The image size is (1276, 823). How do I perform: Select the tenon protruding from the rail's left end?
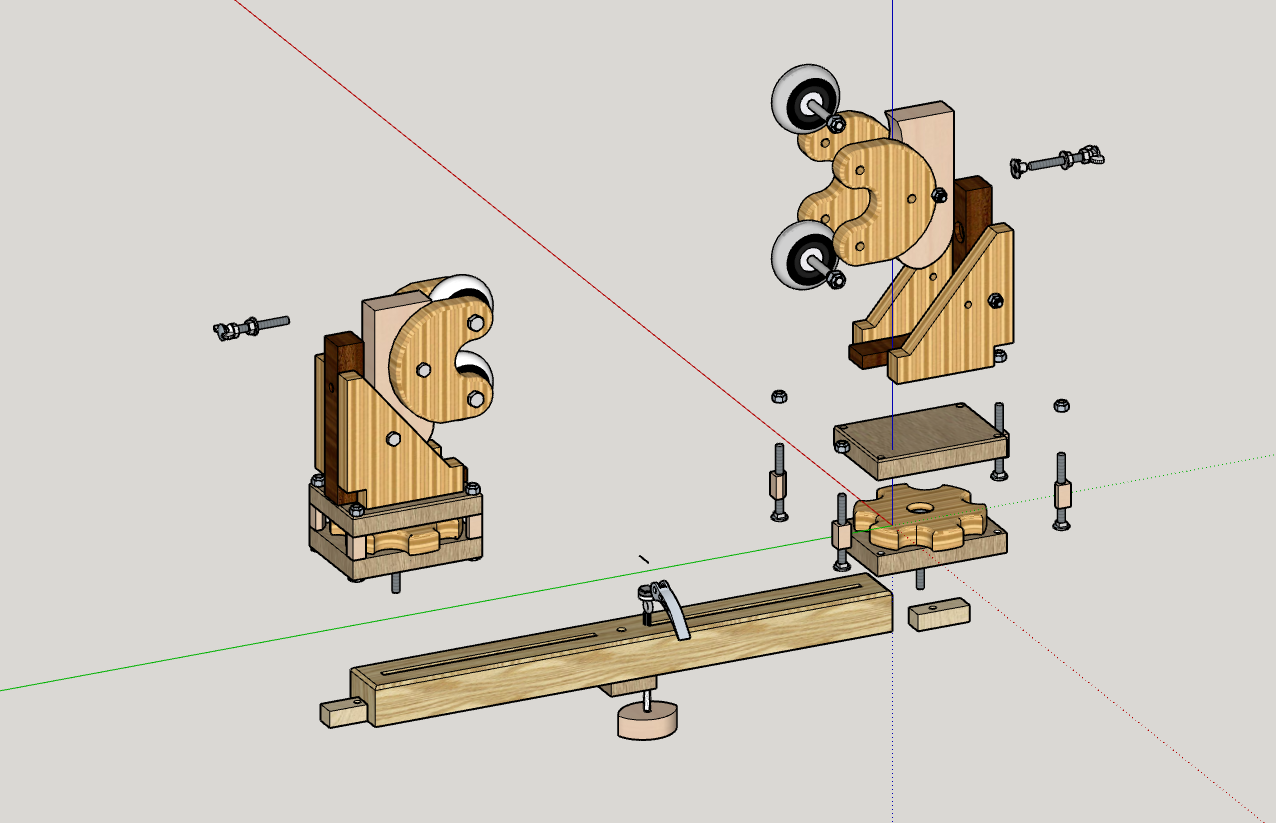[345, 713]
